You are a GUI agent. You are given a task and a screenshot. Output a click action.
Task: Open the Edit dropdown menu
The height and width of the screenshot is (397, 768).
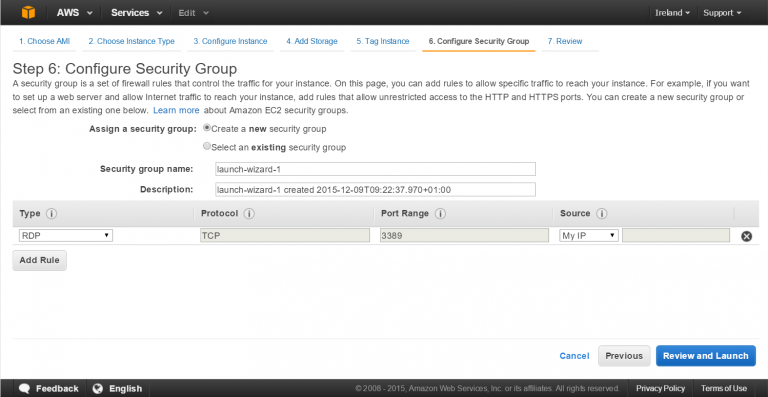pos(193,13)
